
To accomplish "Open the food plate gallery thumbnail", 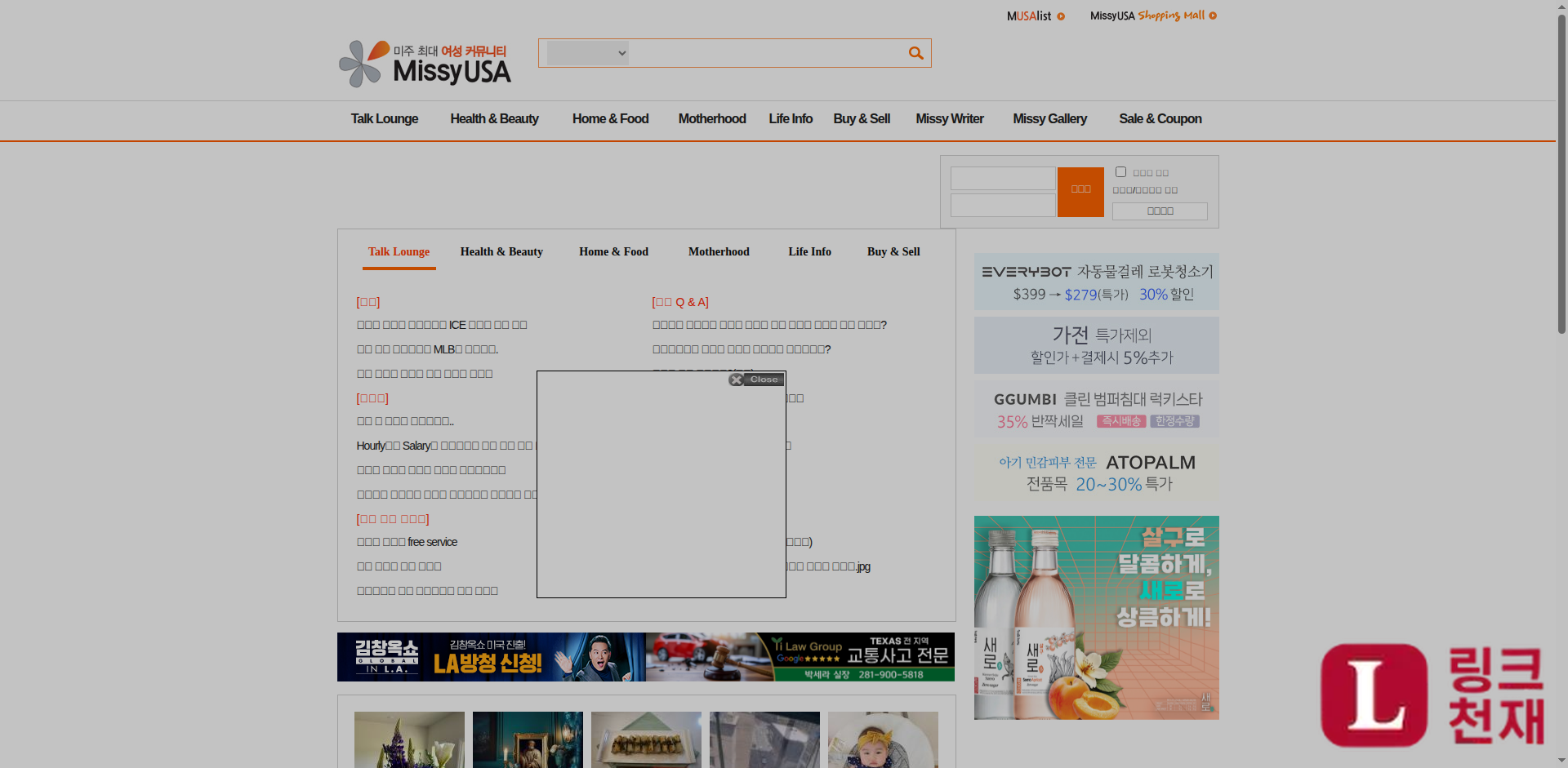I will 646,739.
